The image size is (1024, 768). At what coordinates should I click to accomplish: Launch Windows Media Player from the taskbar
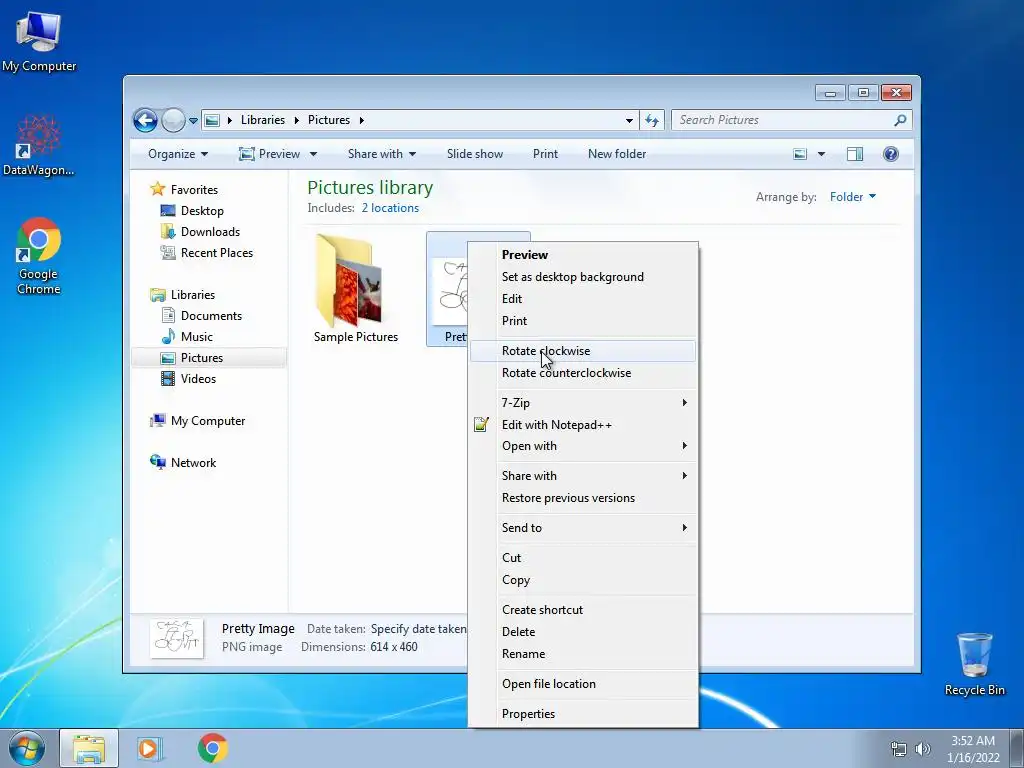(x=148, y=748)
